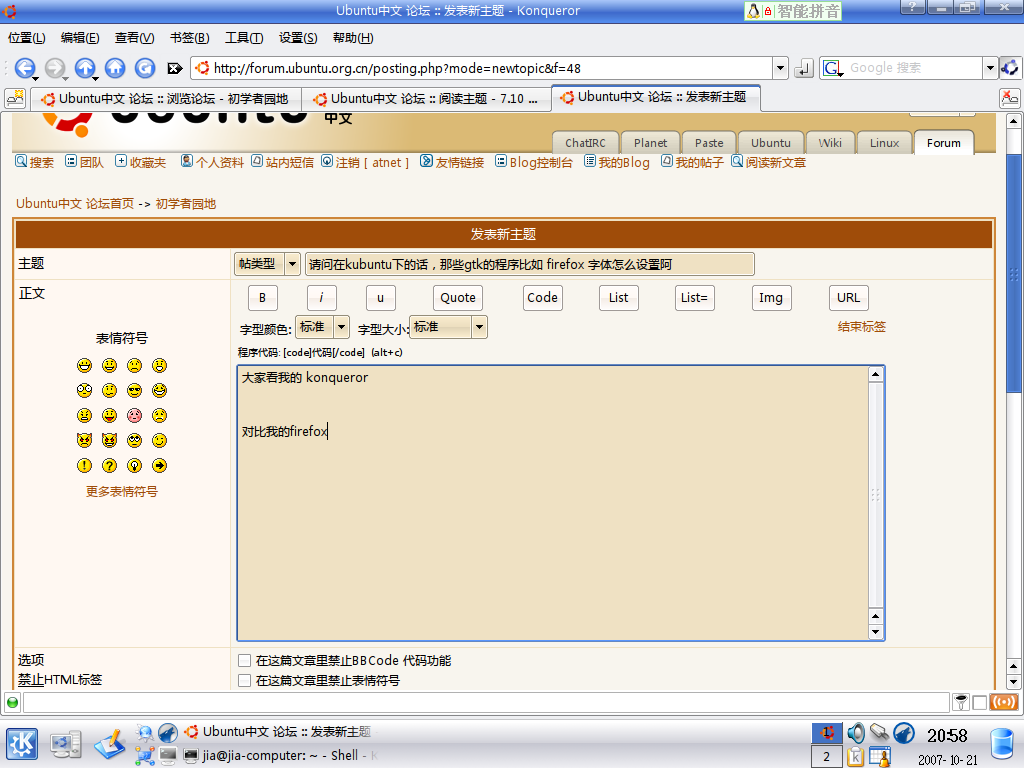Click the message textarea's scroll-down arrow
1024x768 pixels.
876,632
